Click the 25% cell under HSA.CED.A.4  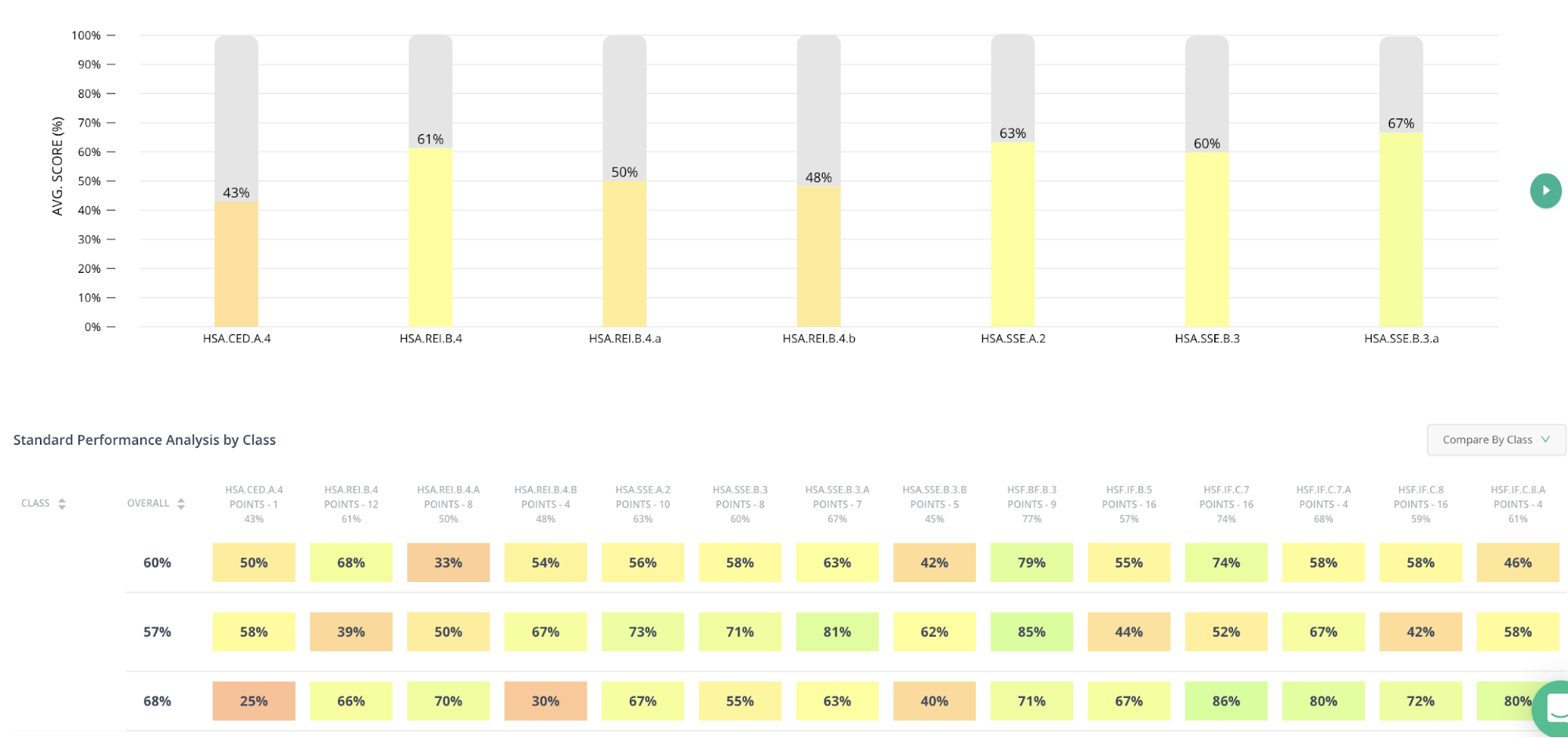253,701
